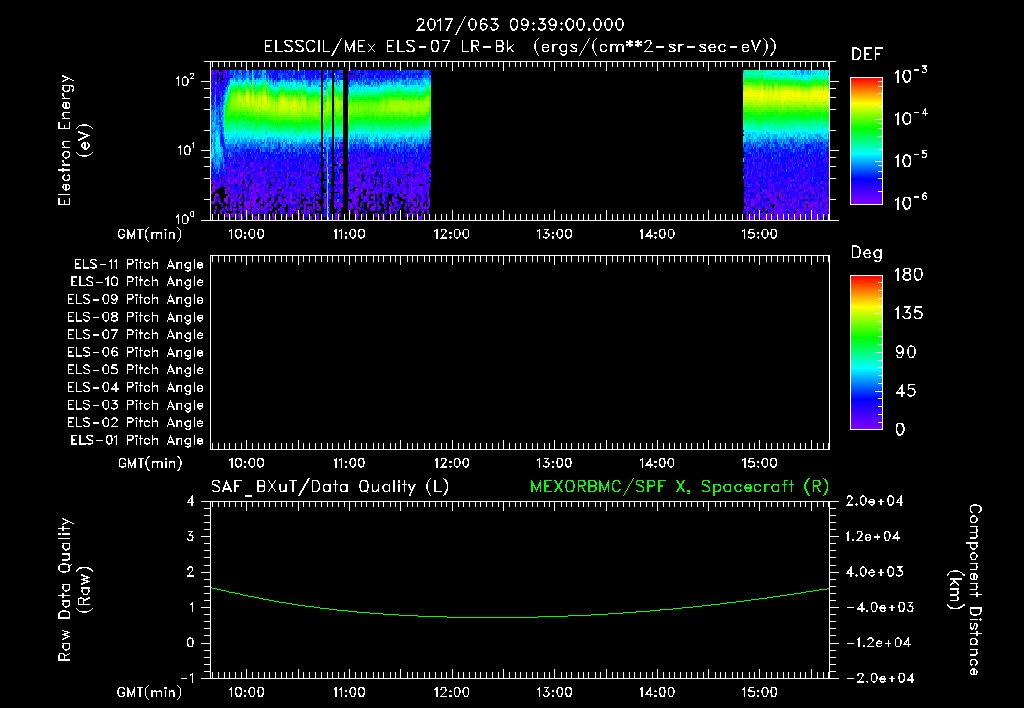Select the 0 degree scale label
Viewport: 1024px width, 708px height.
(901, 430)
